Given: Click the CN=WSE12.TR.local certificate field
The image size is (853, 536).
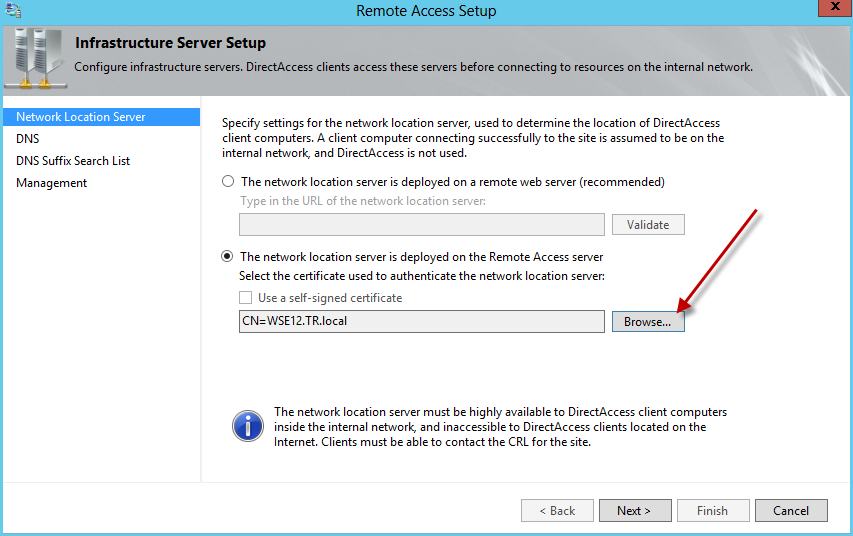Looking at the screenshot, I should [x=422, y=322].
